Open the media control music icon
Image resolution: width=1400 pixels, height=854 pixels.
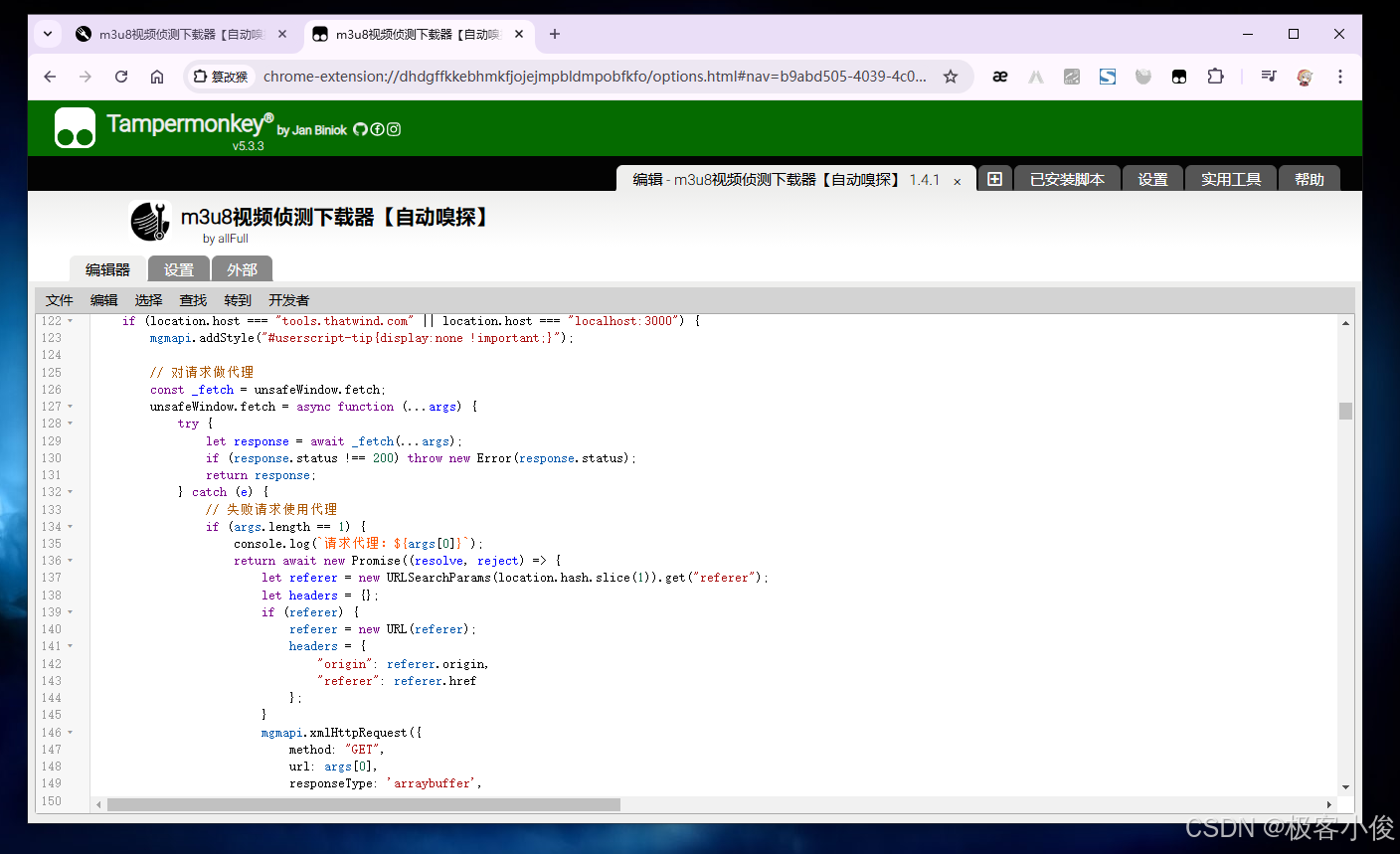click(1268, 77)
